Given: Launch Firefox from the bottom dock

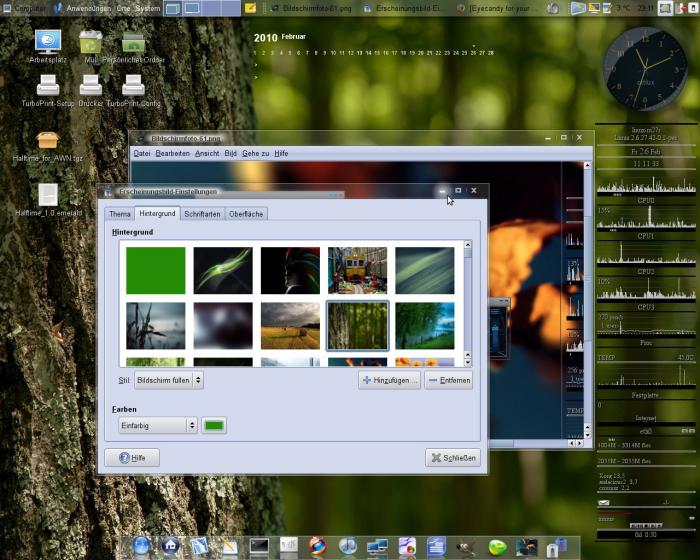Looking at the screenshot, I should pos(318,546).
